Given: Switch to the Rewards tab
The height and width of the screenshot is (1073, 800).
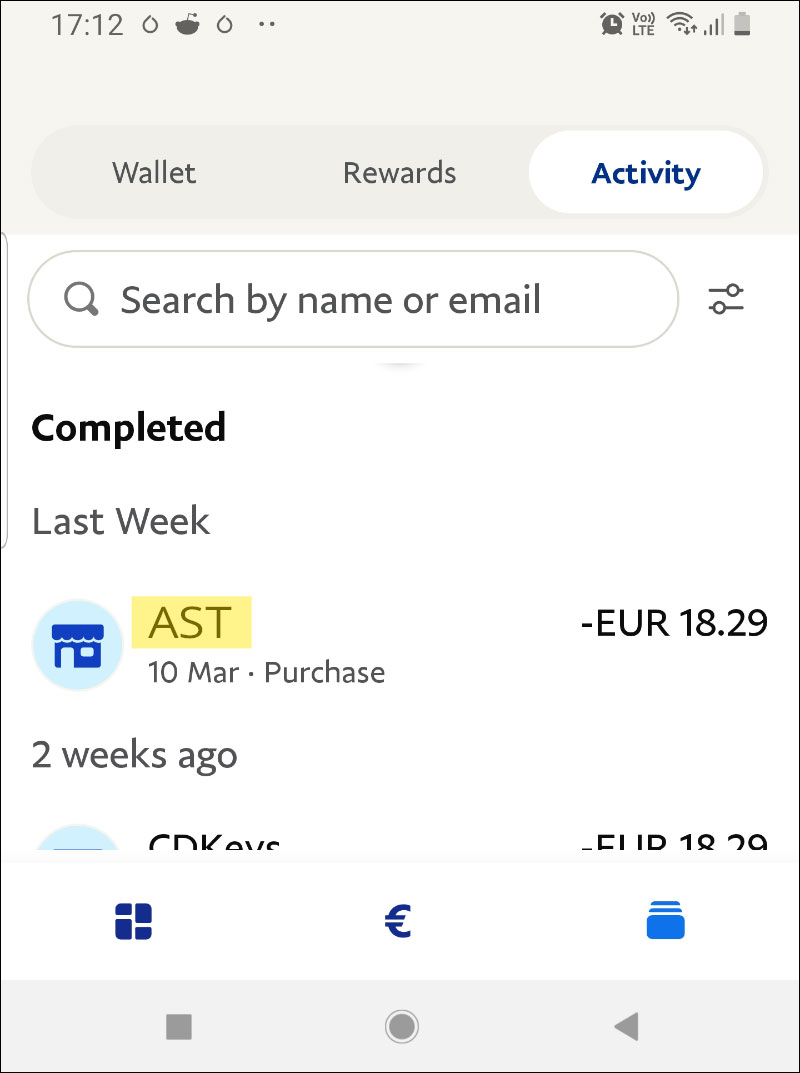Looking at the screenshot, I should (399, 172).
